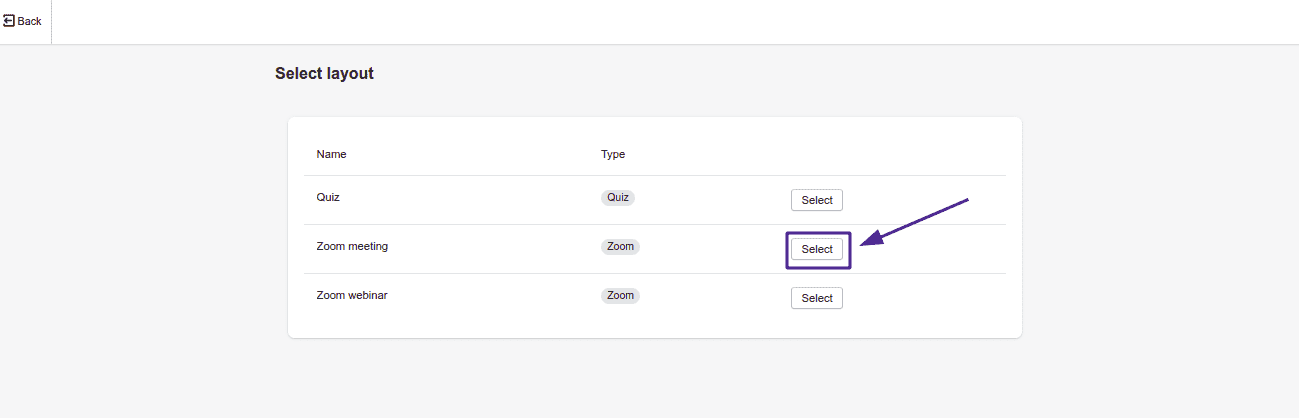The height and width of the screenshot is (418, 1299).
Task: Click the vertical divider beside Back
Action: click(51, 21)
